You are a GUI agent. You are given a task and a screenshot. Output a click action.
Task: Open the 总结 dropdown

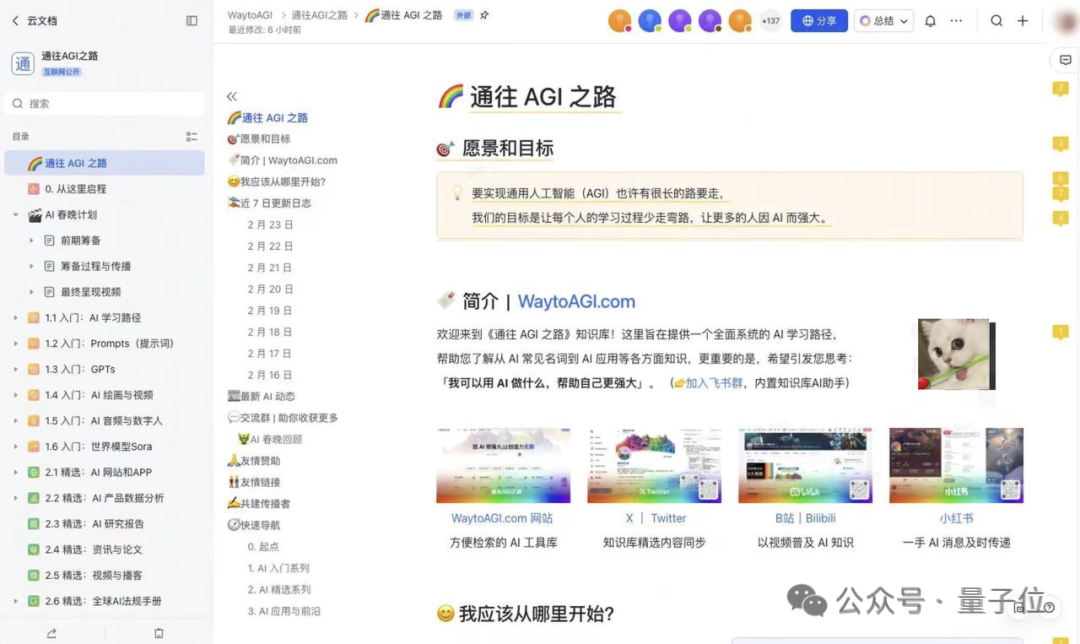pos(884,21)
